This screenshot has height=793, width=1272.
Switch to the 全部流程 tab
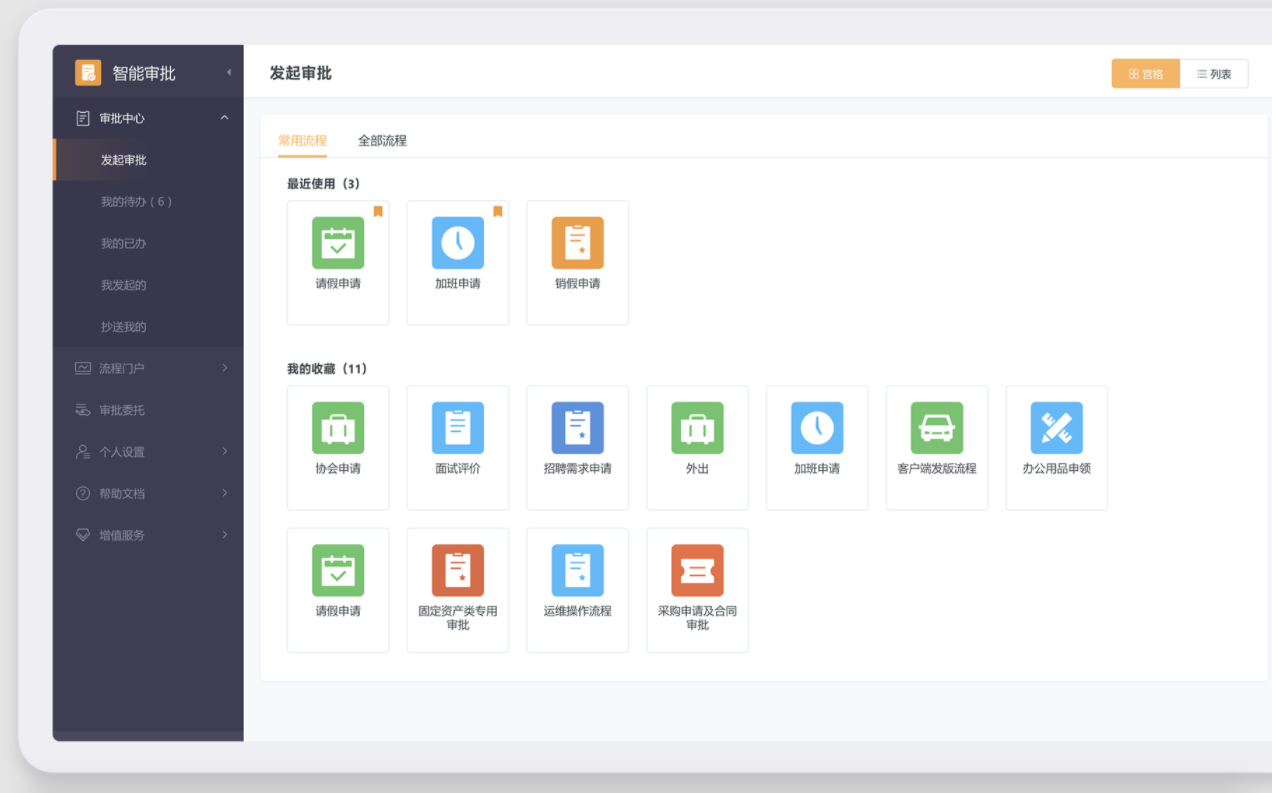point(381,140)
